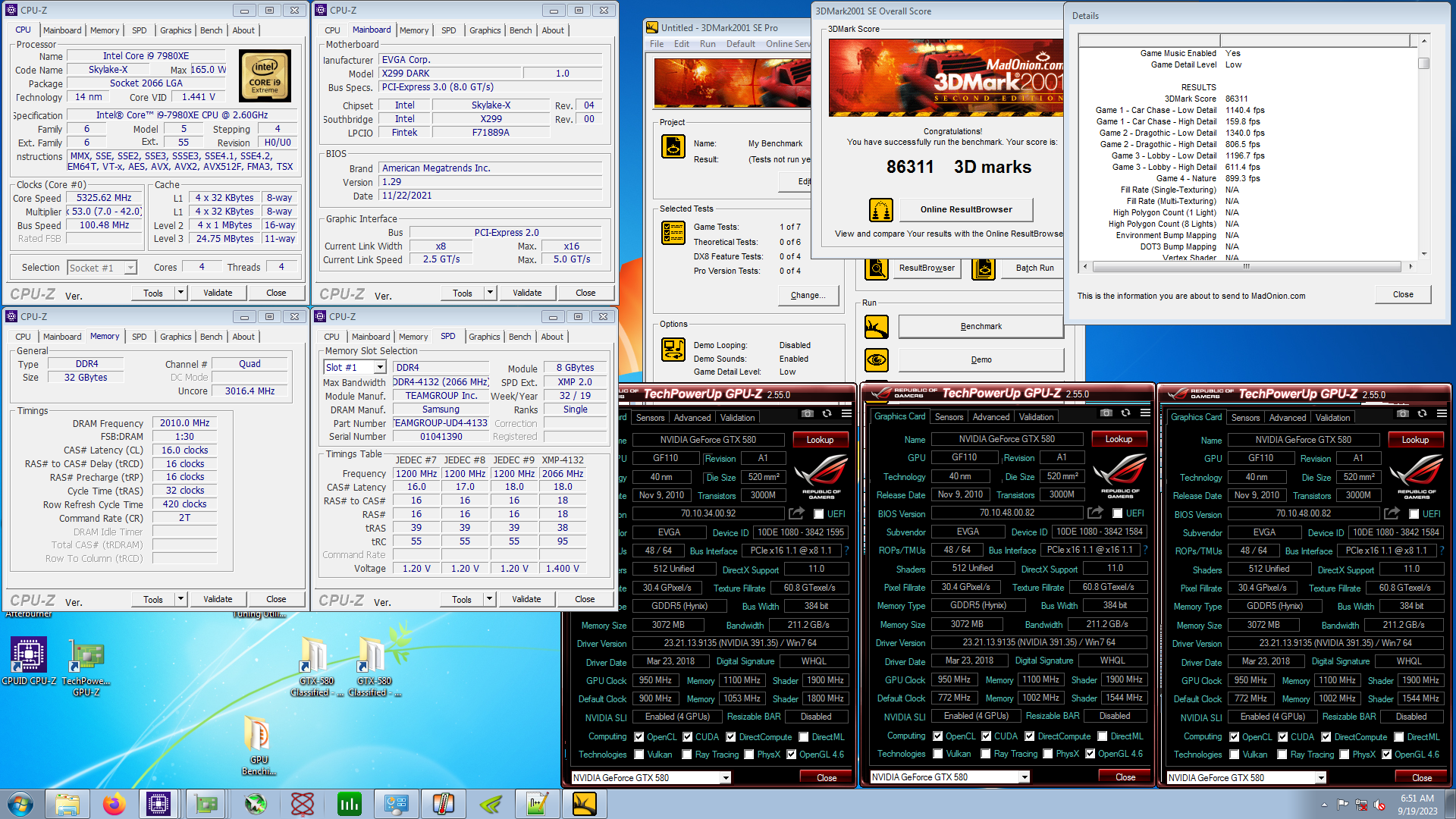Toggle the UEFI checkbox in the rightmost GPU-Z window

pyautogui.click(x=1414, y=514)
